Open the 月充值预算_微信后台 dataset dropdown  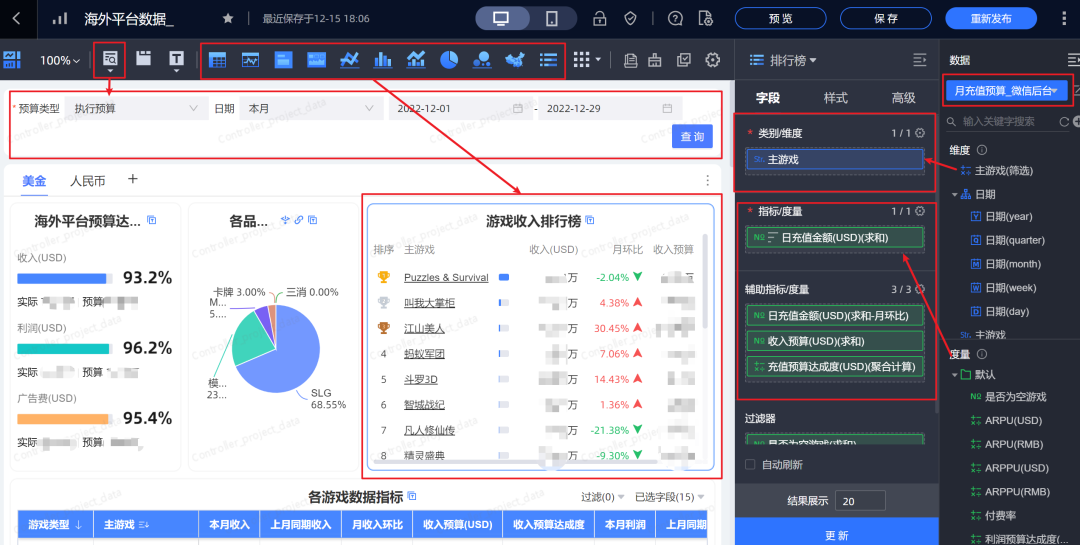point(1007,90)
